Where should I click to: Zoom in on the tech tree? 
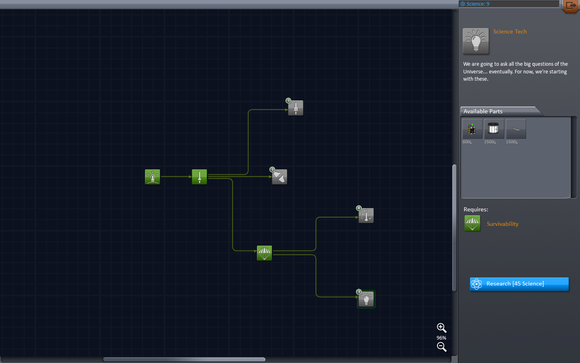[x=441, y=328]
